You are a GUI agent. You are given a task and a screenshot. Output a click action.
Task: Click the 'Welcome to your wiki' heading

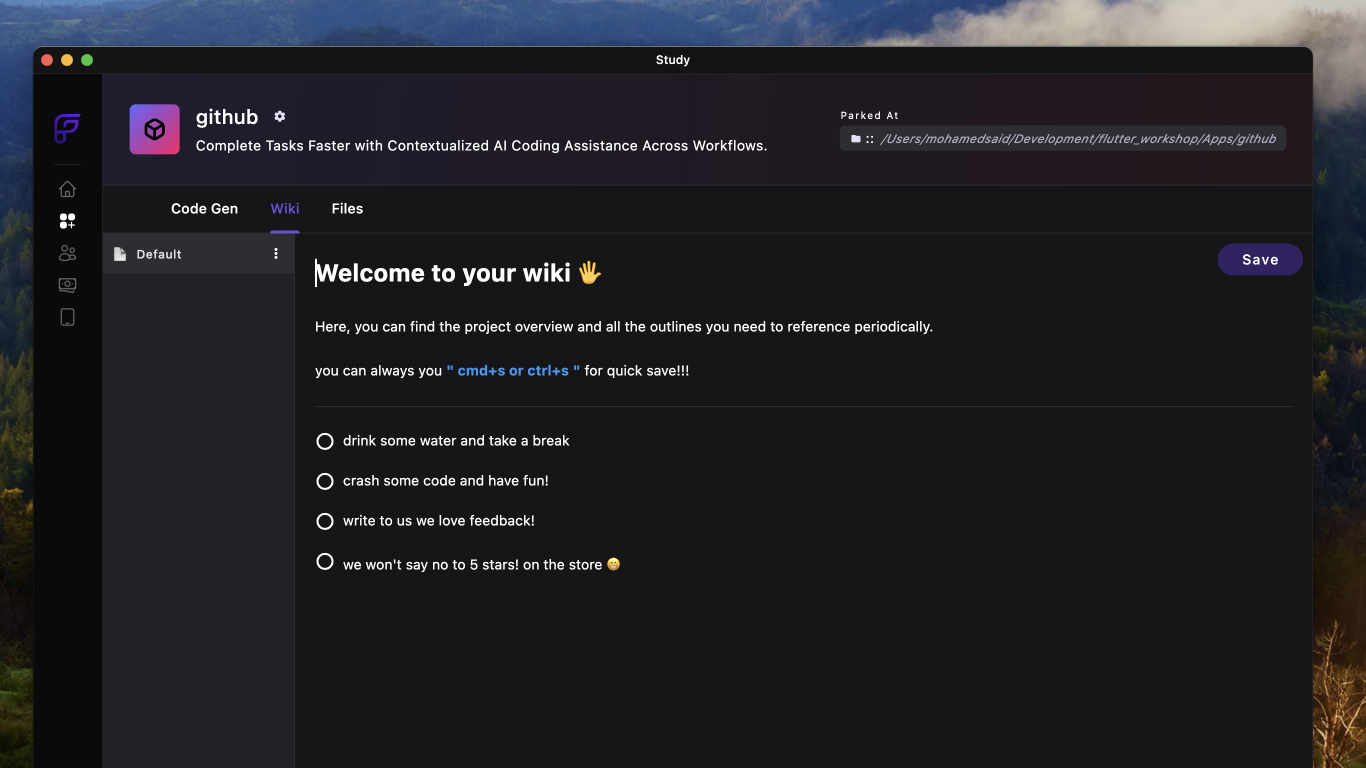pos(458,273)
